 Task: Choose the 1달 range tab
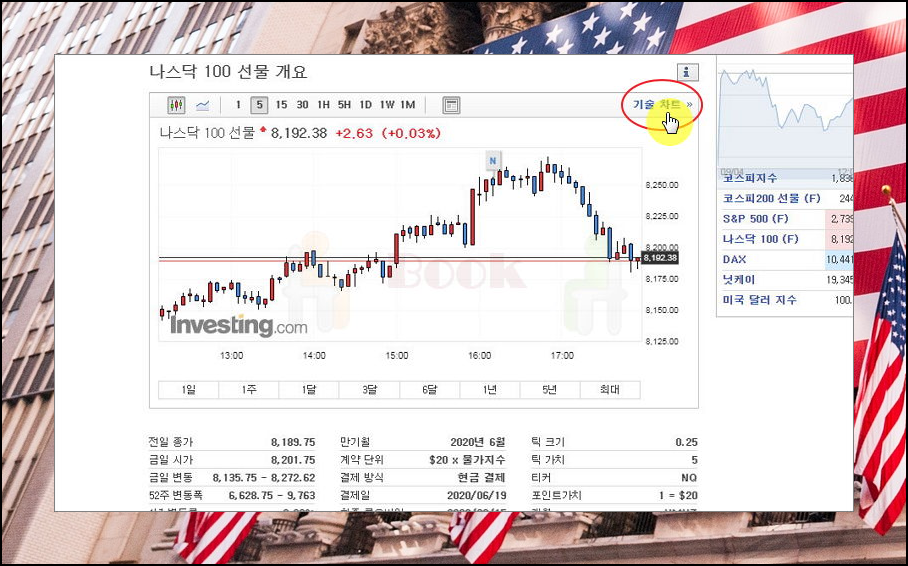[x=309, y=390]
